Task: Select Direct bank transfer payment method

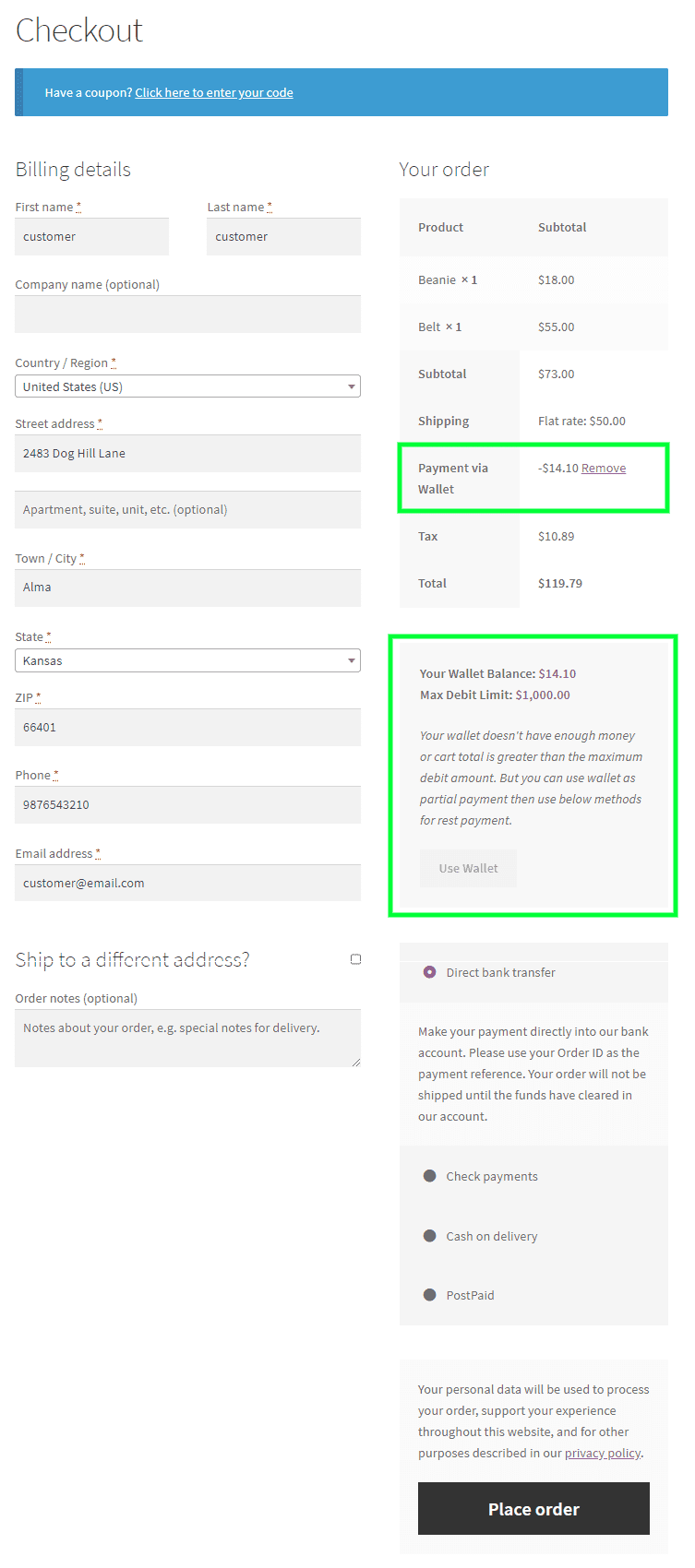Action: click(429, 971)
